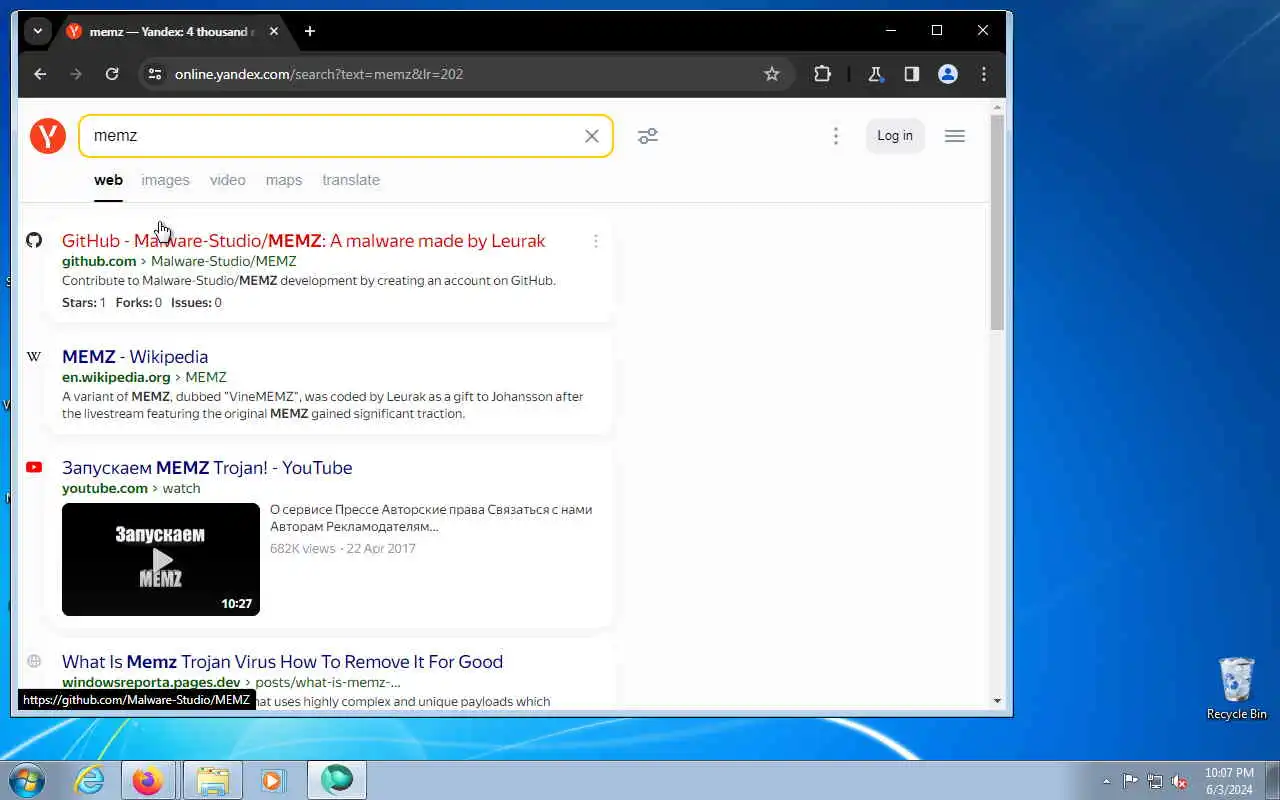Click the page vertical scrollbar thumb

click(x=997, y=222)
